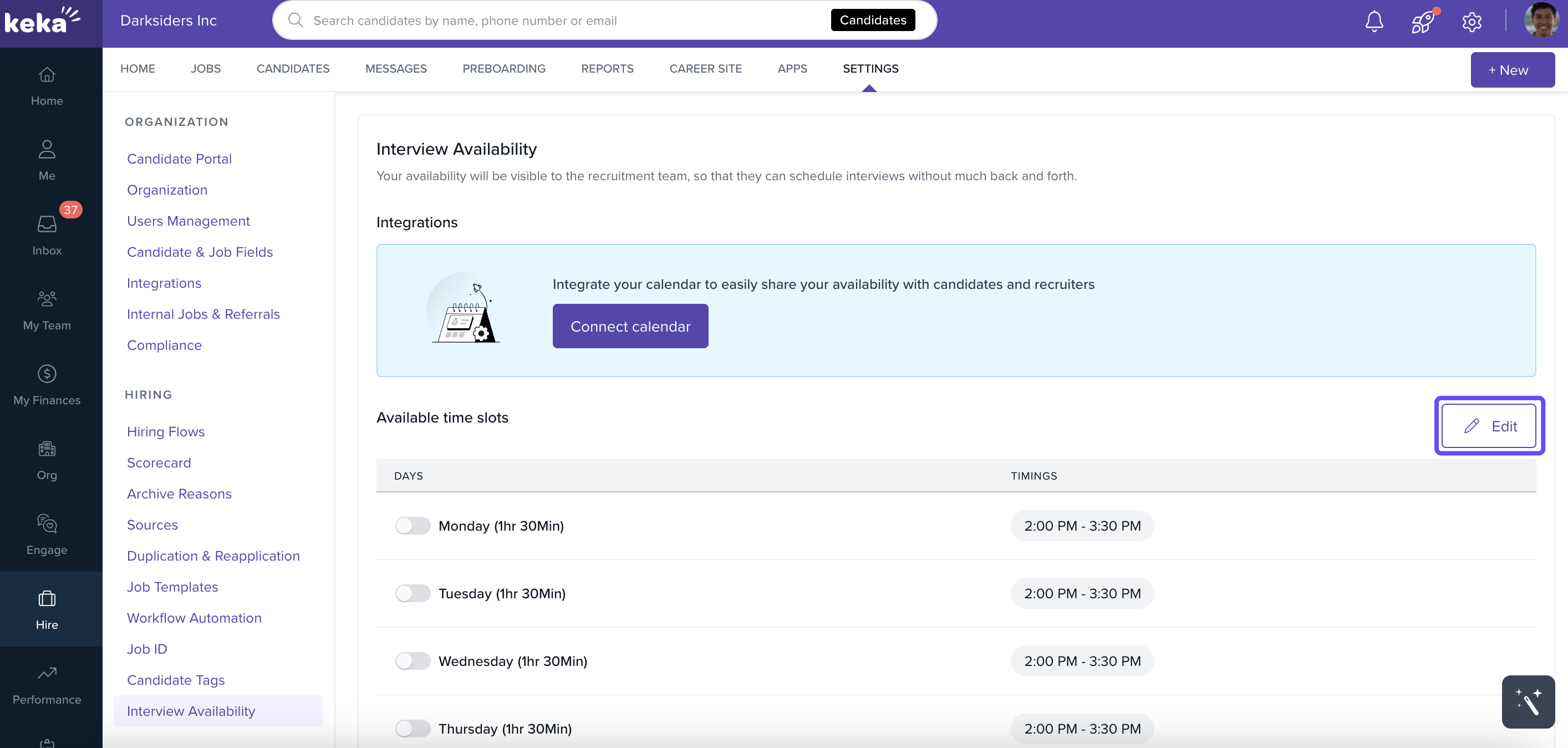Open the REPORTS tab
Image resolution: width=1568 pixels, height=748 pixels.
click(x=607, y=69)
